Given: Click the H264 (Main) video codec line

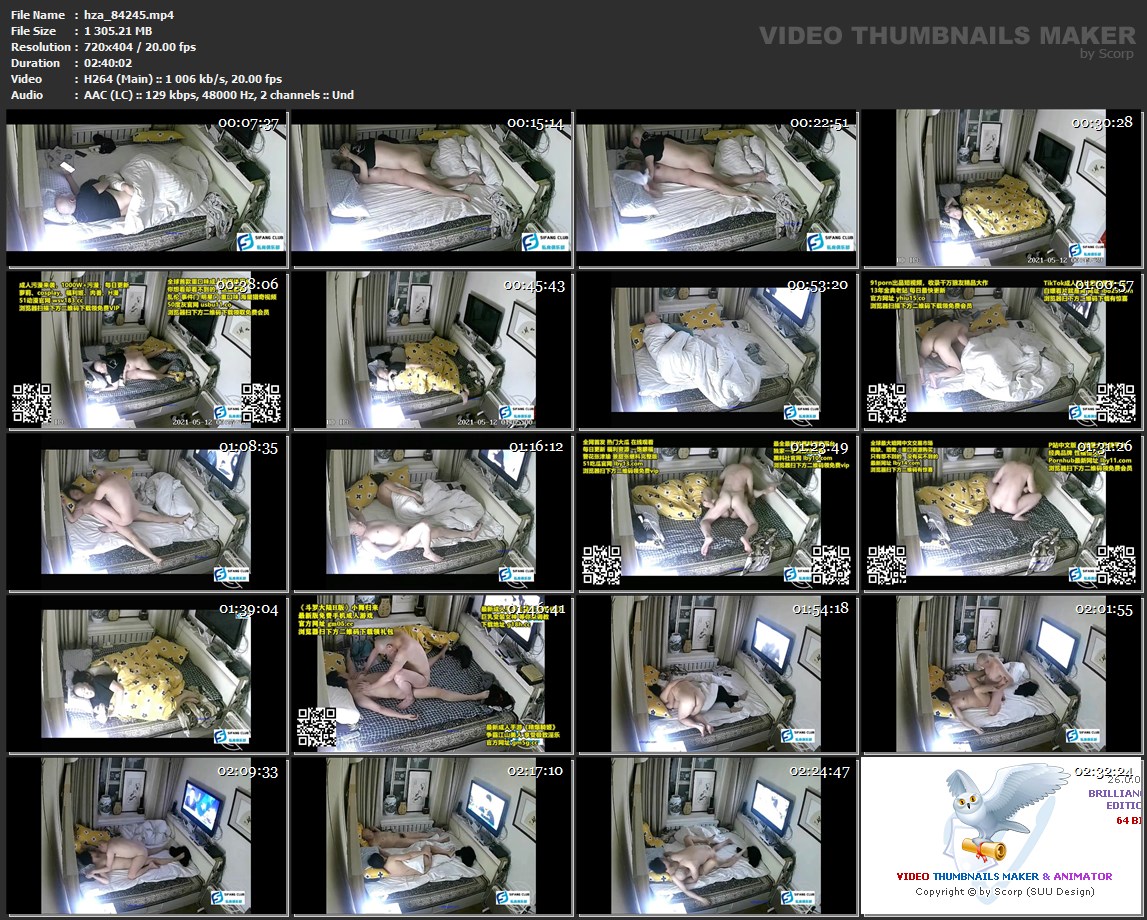Looking at the screenshot, I should (x=183, y=79).
